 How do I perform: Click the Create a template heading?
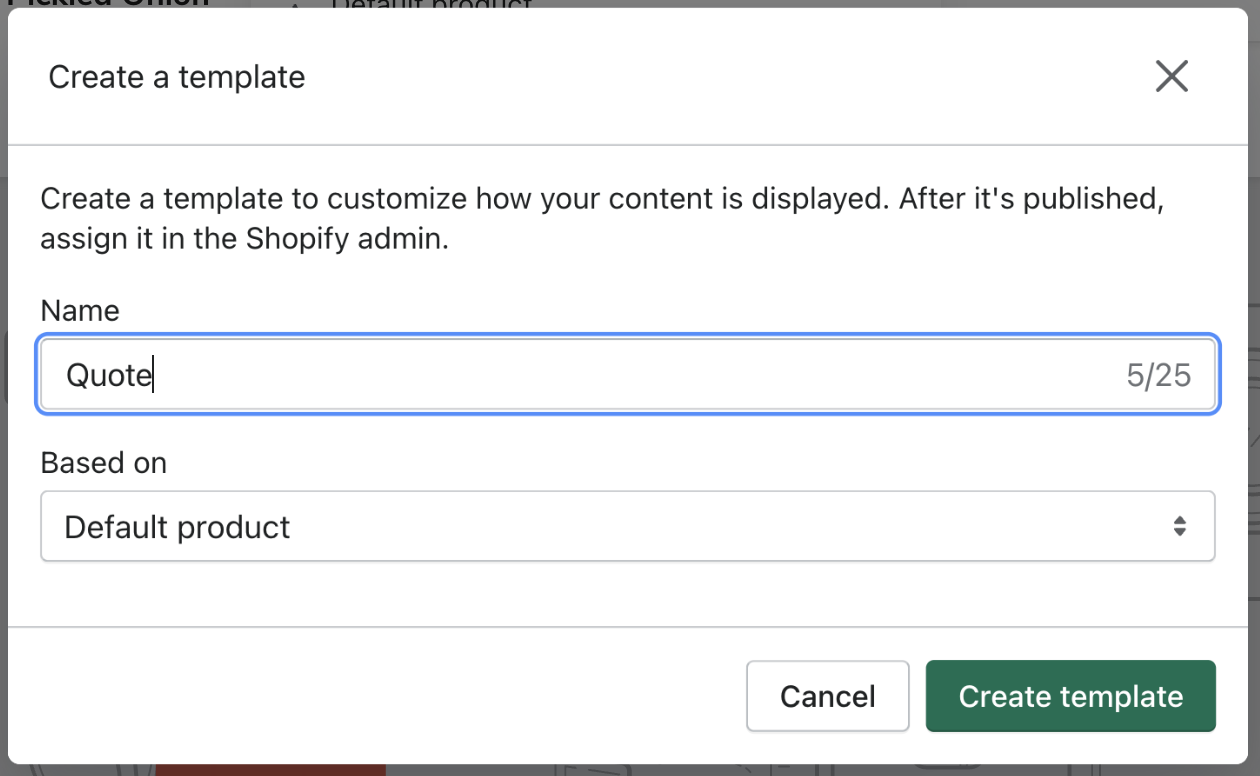tap(177, 77)
